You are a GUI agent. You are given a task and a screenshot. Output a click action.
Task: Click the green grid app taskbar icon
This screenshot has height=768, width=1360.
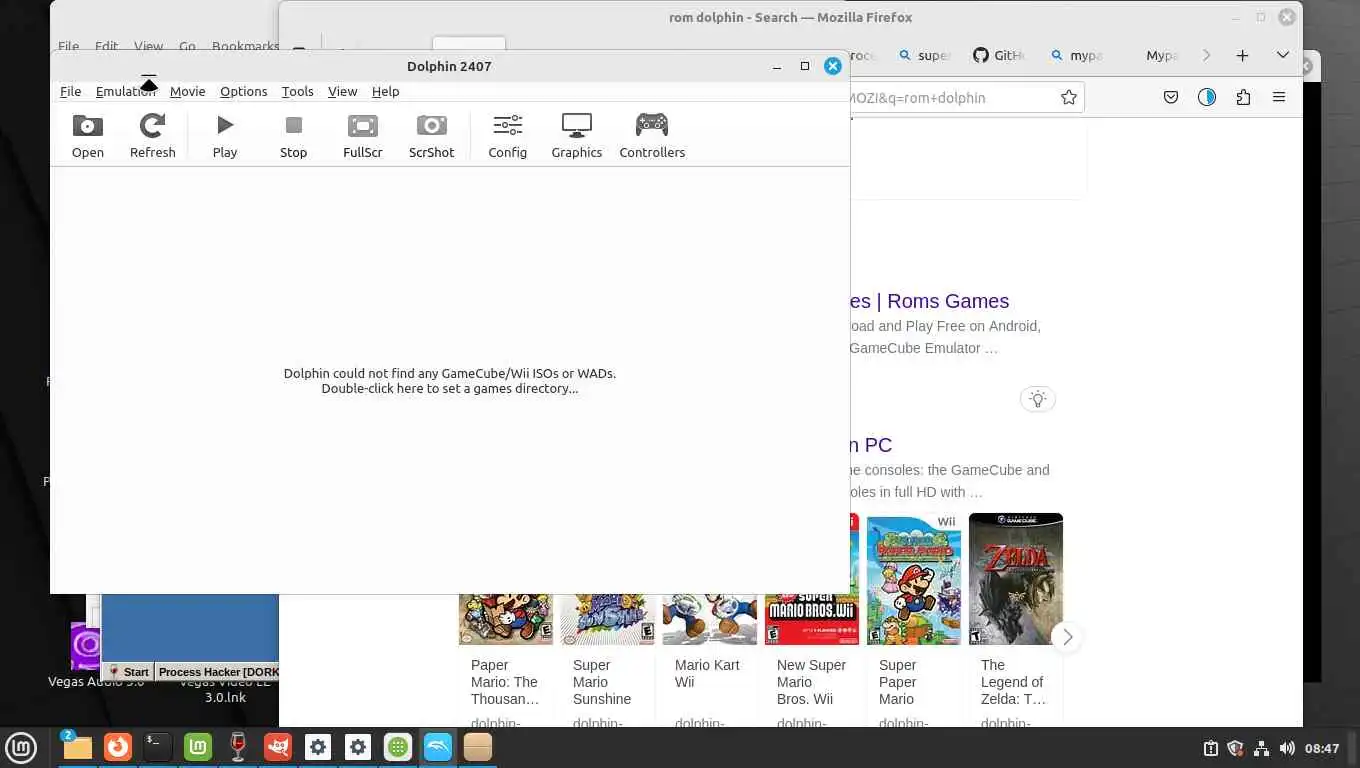pyautogui.click(x=398, y=747)
